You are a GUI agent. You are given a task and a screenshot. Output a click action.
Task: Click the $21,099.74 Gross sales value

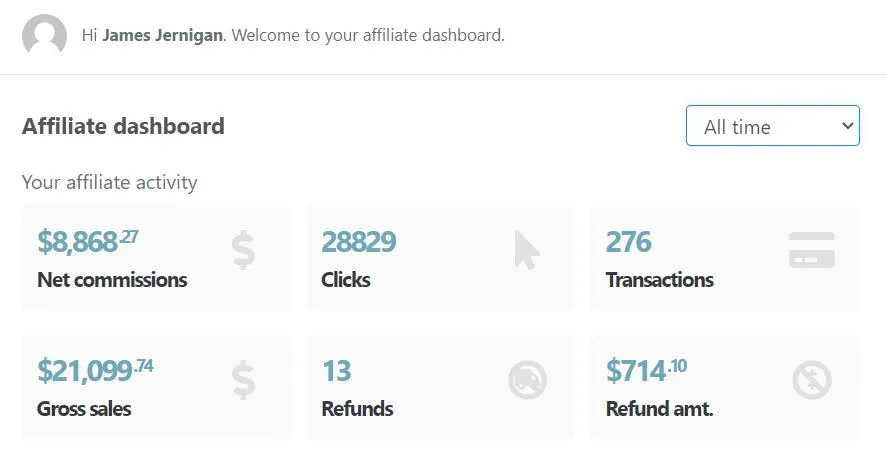point(95,371)
